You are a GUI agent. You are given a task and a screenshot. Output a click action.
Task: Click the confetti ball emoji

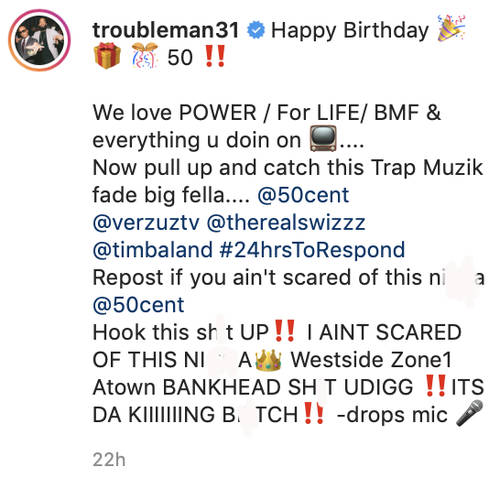coord(144,56)
